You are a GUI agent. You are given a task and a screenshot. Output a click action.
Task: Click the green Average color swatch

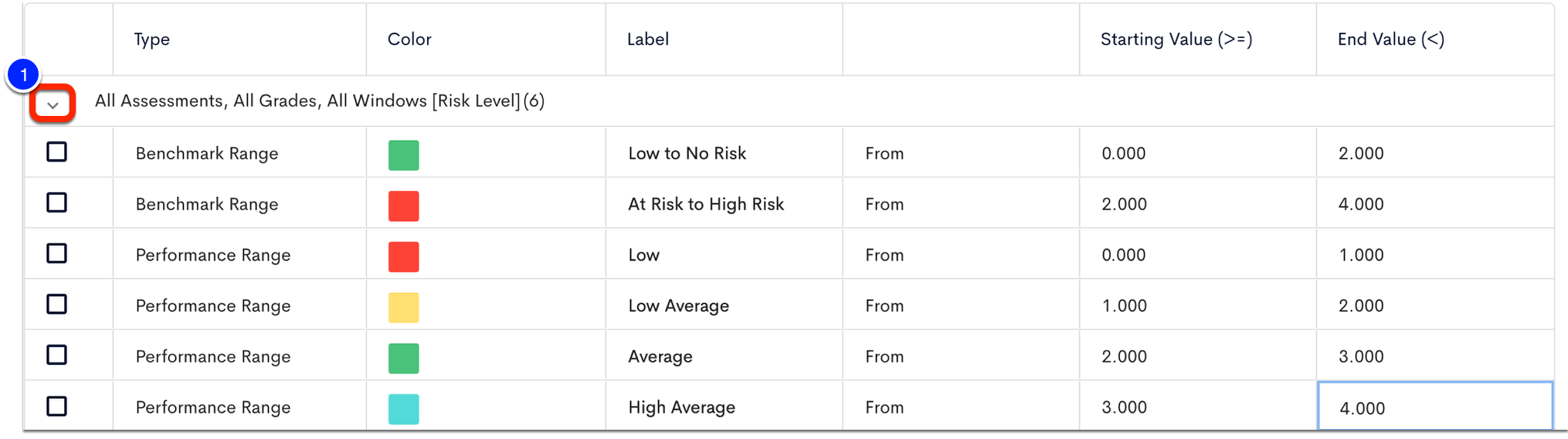(x=403, y=358)
